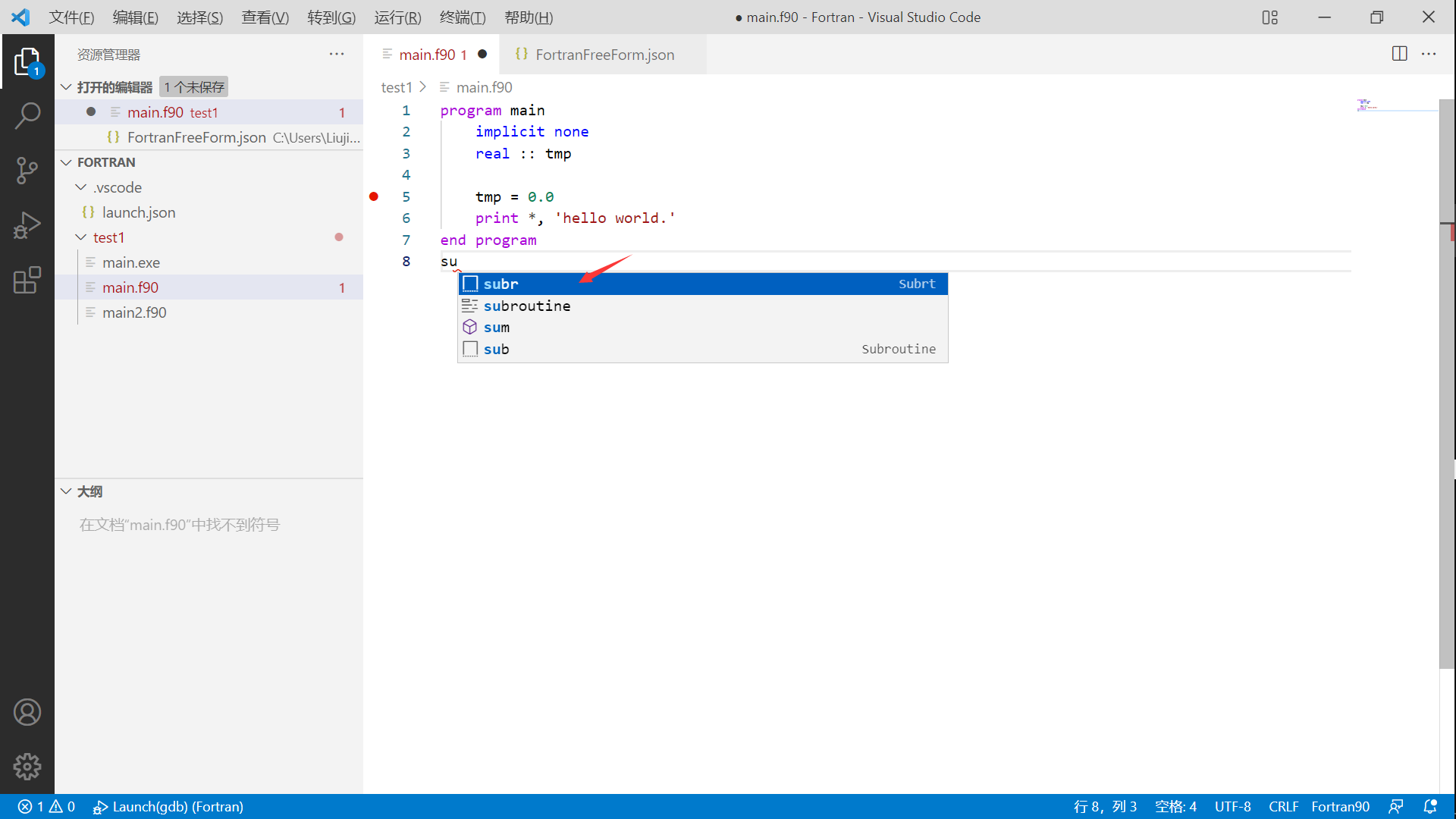
Task: Open the Source Control view
Action: (x=27, y=171)
